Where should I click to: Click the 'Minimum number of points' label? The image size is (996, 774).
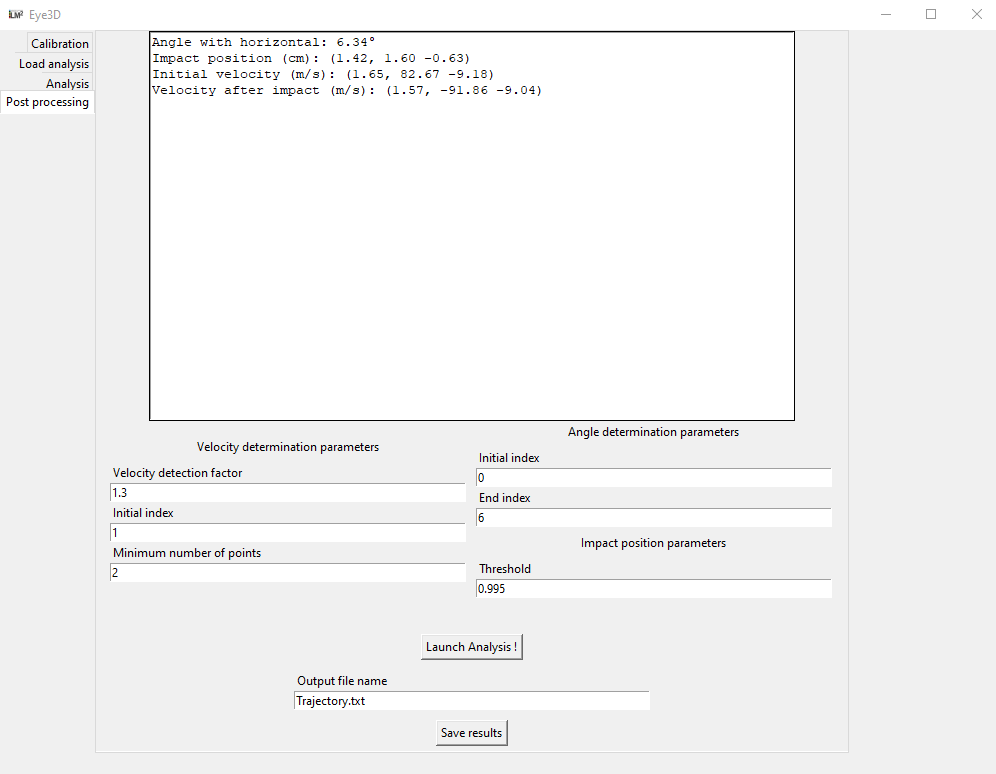(187, 553)
